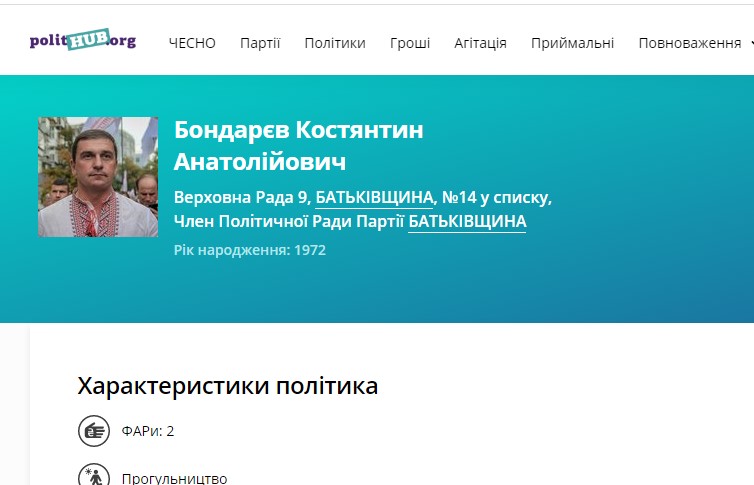Click the ФАРи hand icon

[x=94, y=432]
